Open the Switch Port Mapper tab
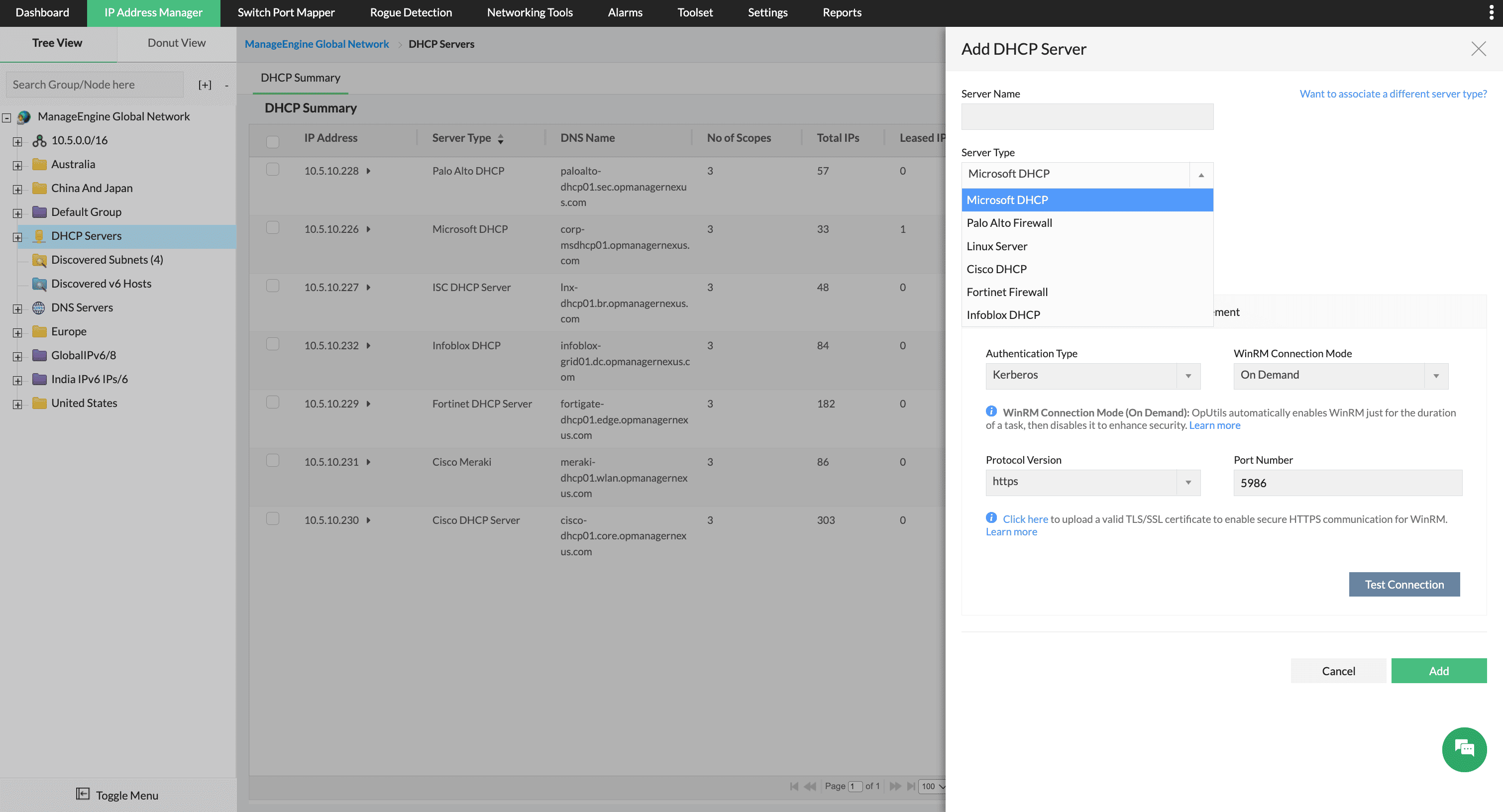1503x812 pixels. [x=286, y=13]
